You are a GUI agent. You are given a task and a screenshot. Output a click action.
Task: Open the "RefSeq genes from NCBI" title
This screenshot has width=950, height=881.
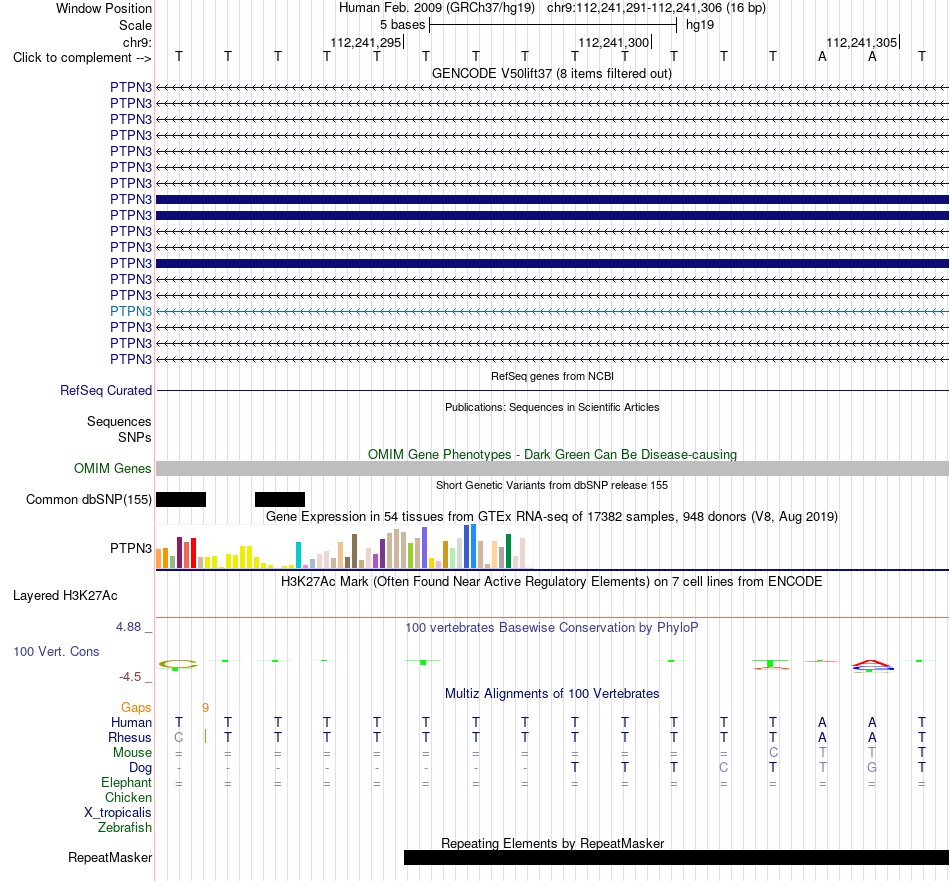(x=552, y=376)
